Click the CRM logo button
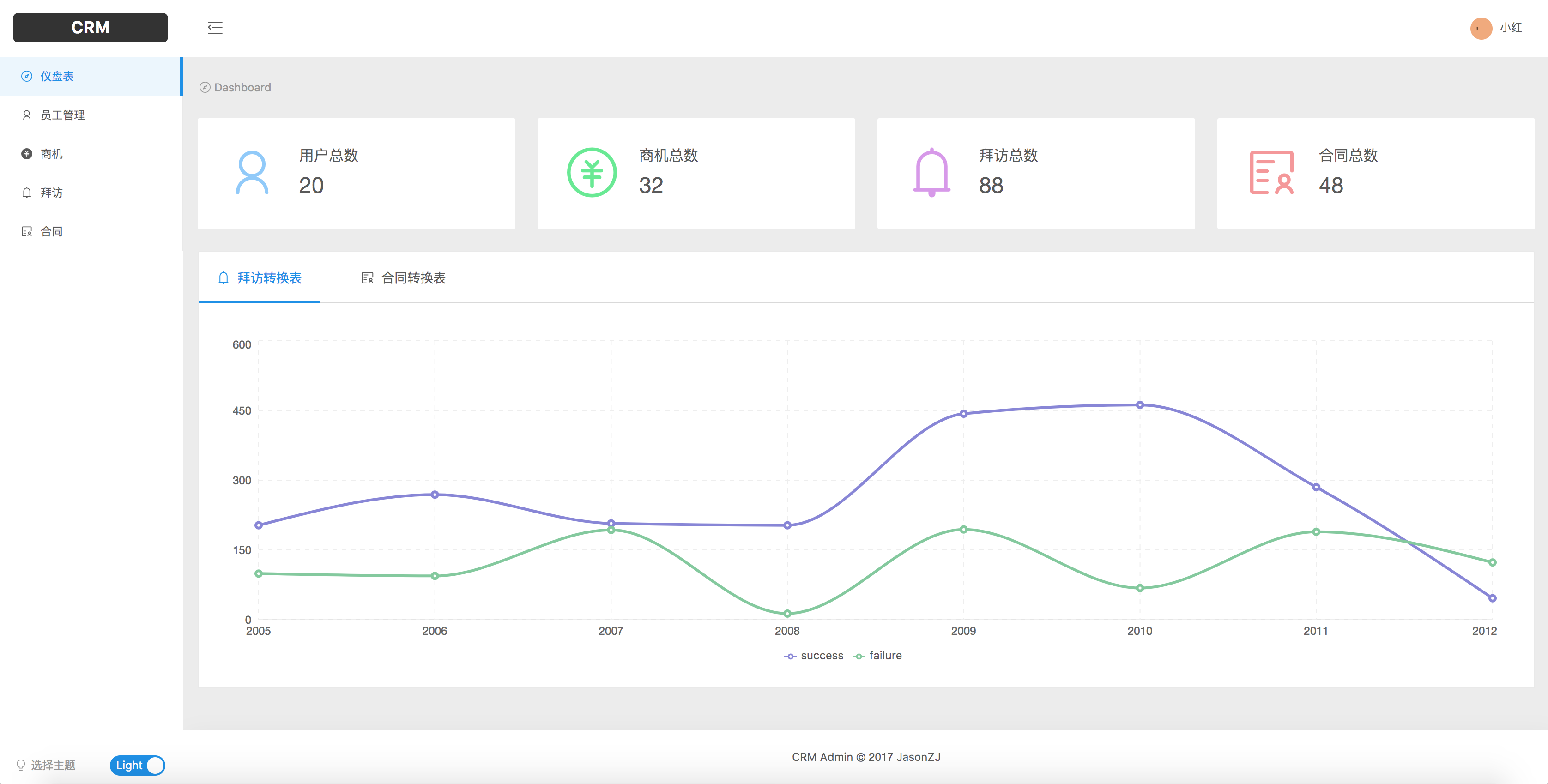 [90, 28]
